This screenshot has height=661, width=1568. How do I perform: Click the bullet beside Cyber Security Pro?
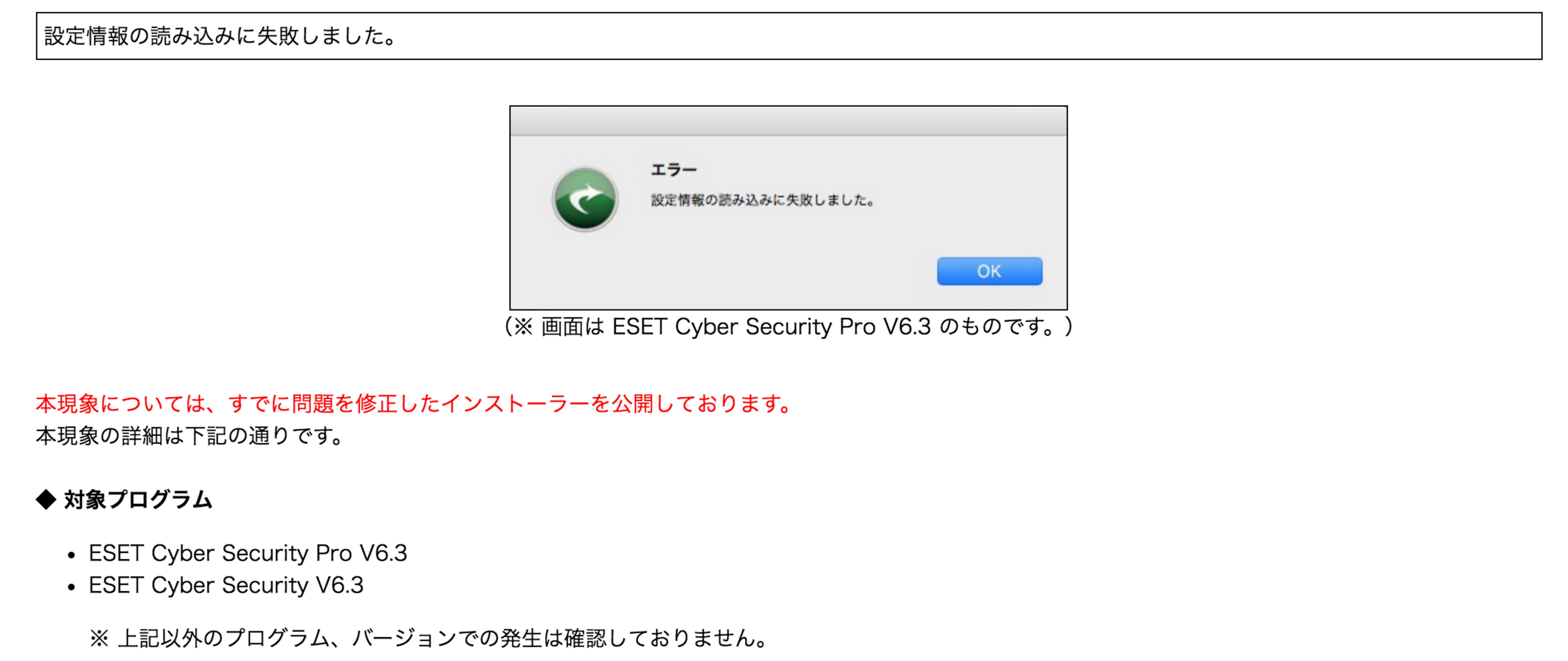(x=72, y=555)
